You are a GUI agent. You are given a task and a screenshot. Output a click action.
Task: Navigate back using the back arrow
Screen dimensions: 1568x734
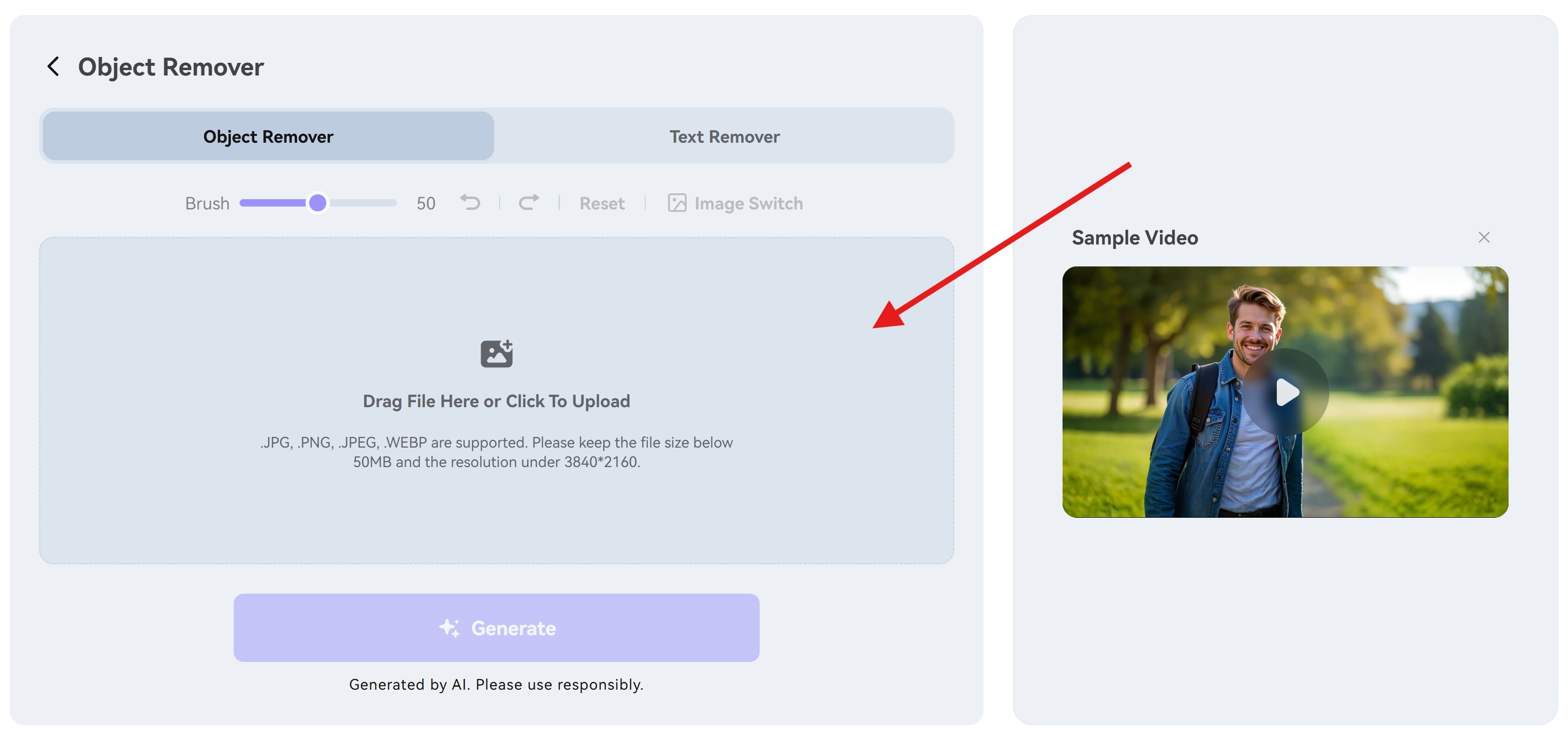[x=54, y=66]
